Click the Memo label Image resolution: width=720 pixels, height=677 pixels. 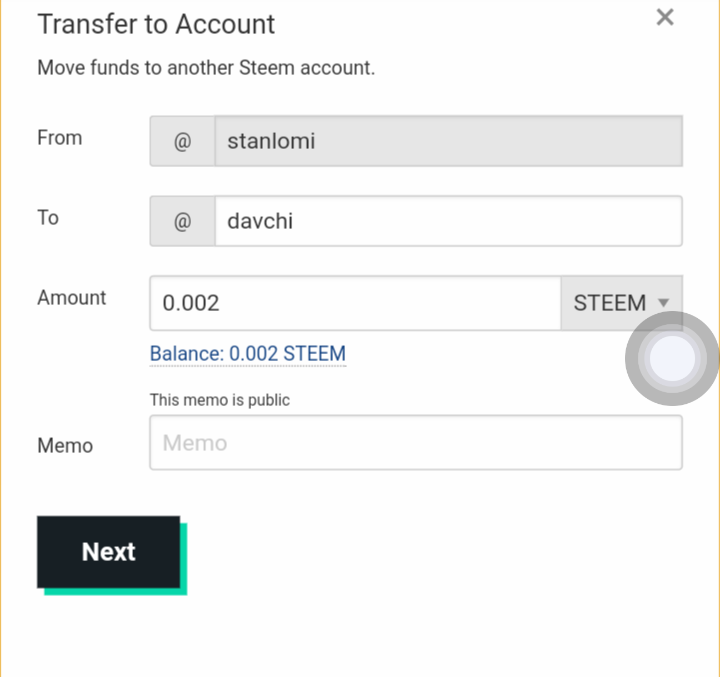[65, 445]
